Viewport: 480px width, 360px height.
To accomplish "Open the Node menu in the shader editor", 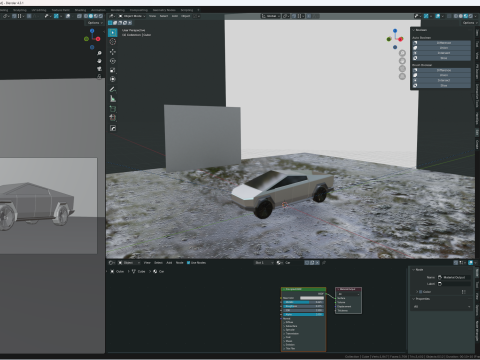I will point(180,263).
